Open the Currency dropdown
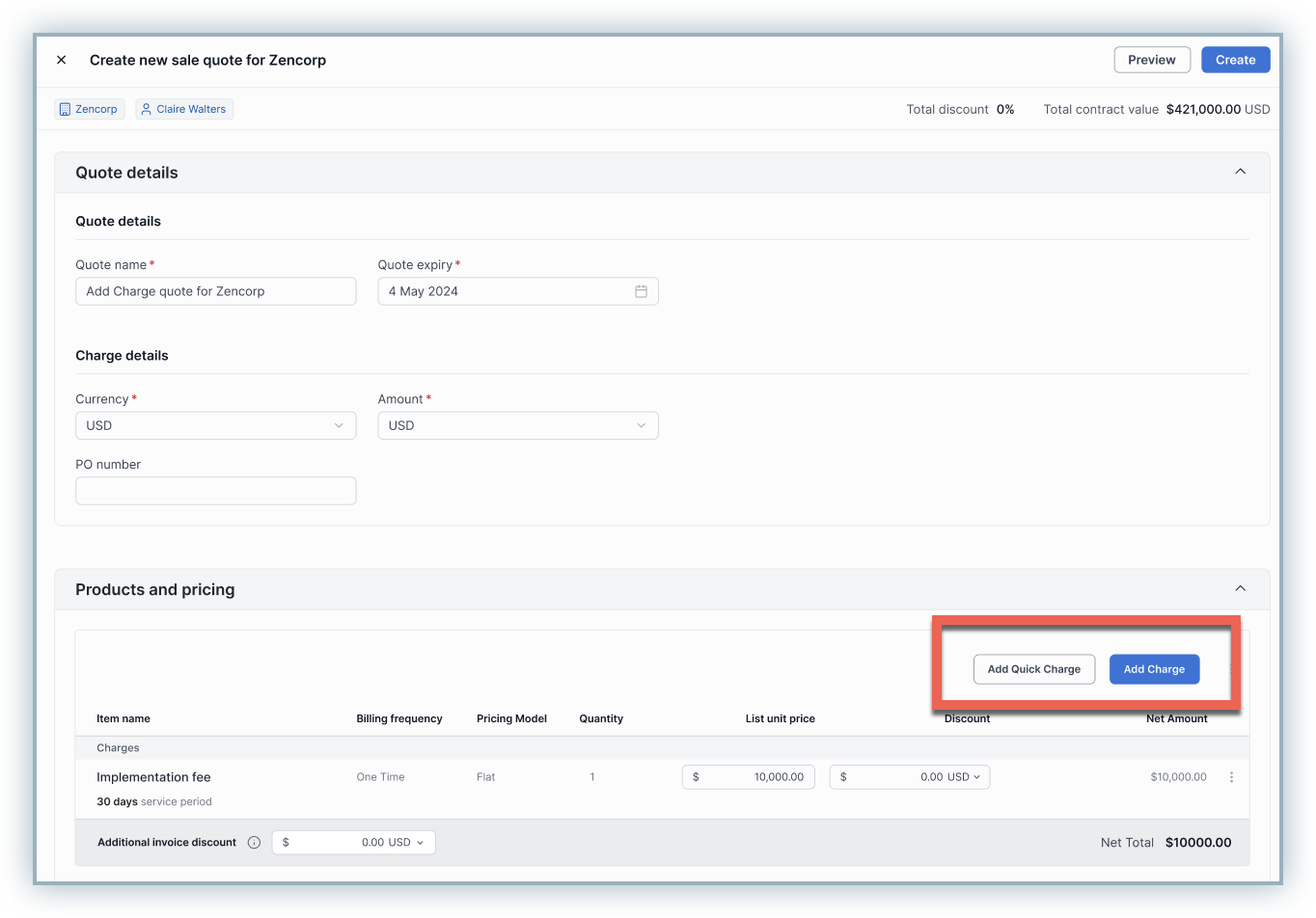Viewport: 1316px width, 918px height. tap(215, 425)
